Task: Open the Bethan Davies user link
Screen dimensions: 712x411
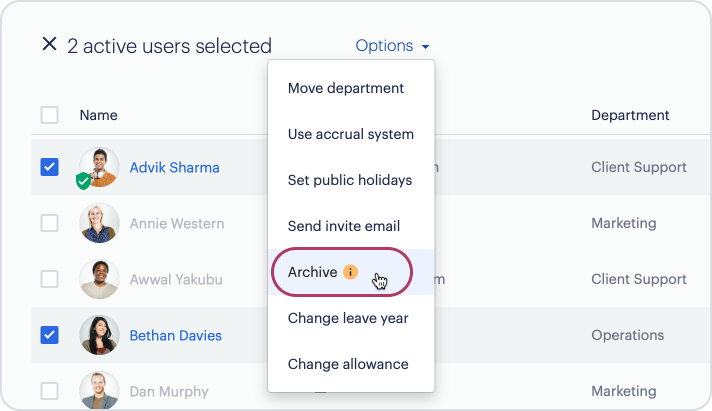Action: pos(176,336)
